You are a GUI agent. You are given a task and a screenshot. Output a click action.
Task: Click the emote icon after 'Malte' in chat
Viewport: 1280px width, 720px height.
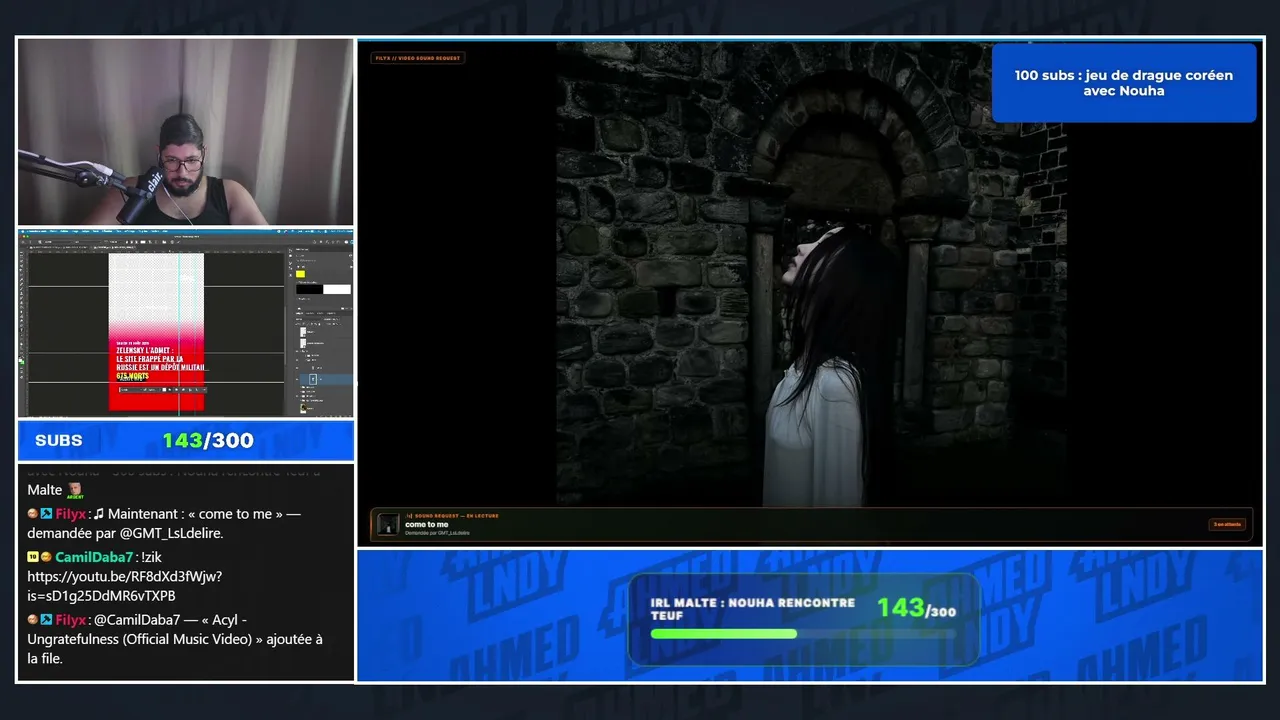75,490
